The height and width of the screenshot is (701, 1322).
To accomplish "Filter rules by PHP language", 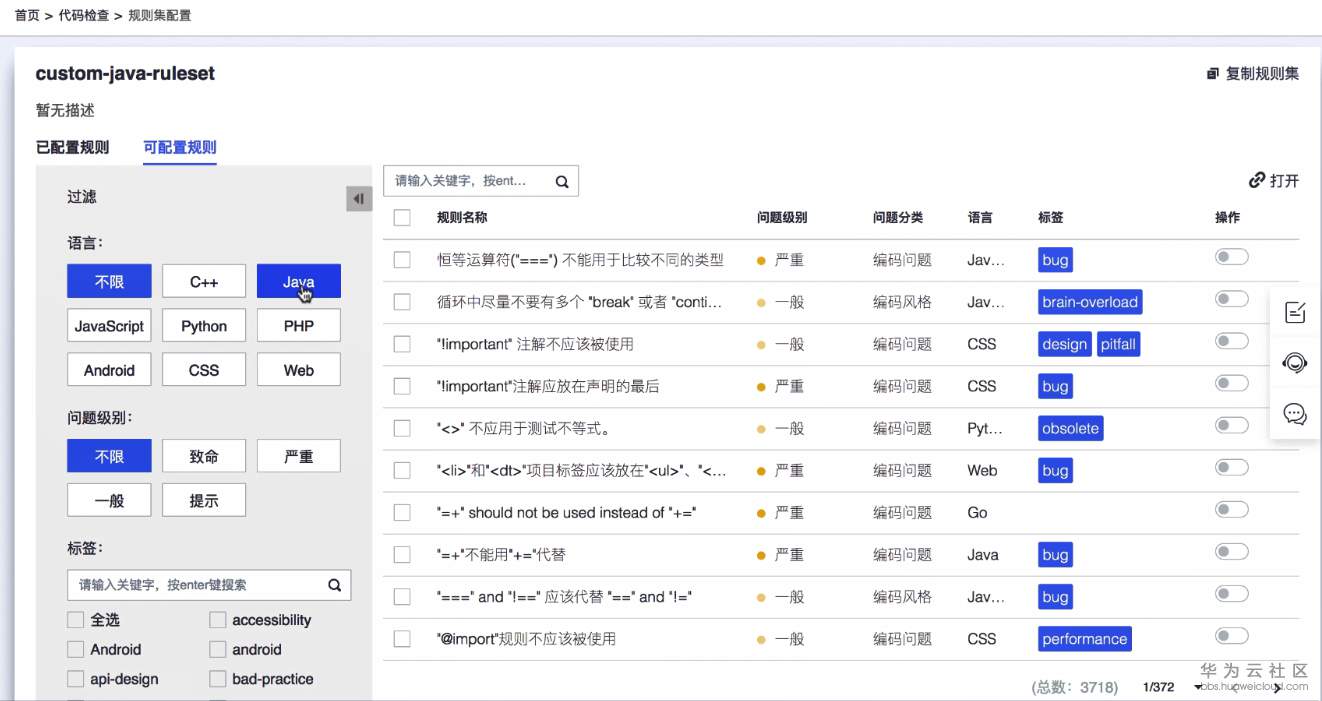I will coord(299,326).
